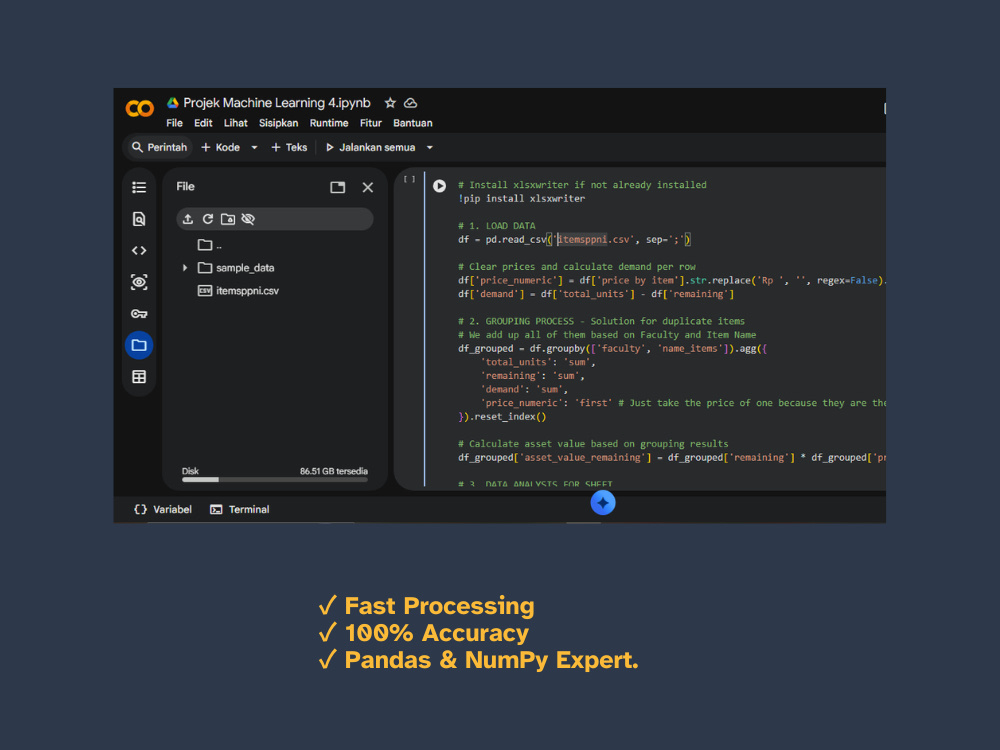Expand the sample_data folder arrow

pyautogui.click(x=185, y=268)
